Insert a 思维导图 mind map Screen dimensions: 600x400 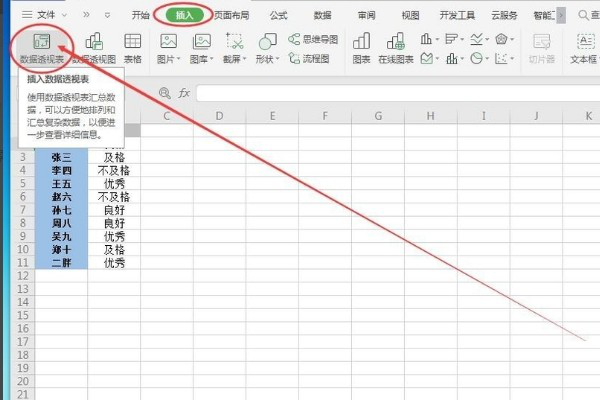(x=313, y=39)
